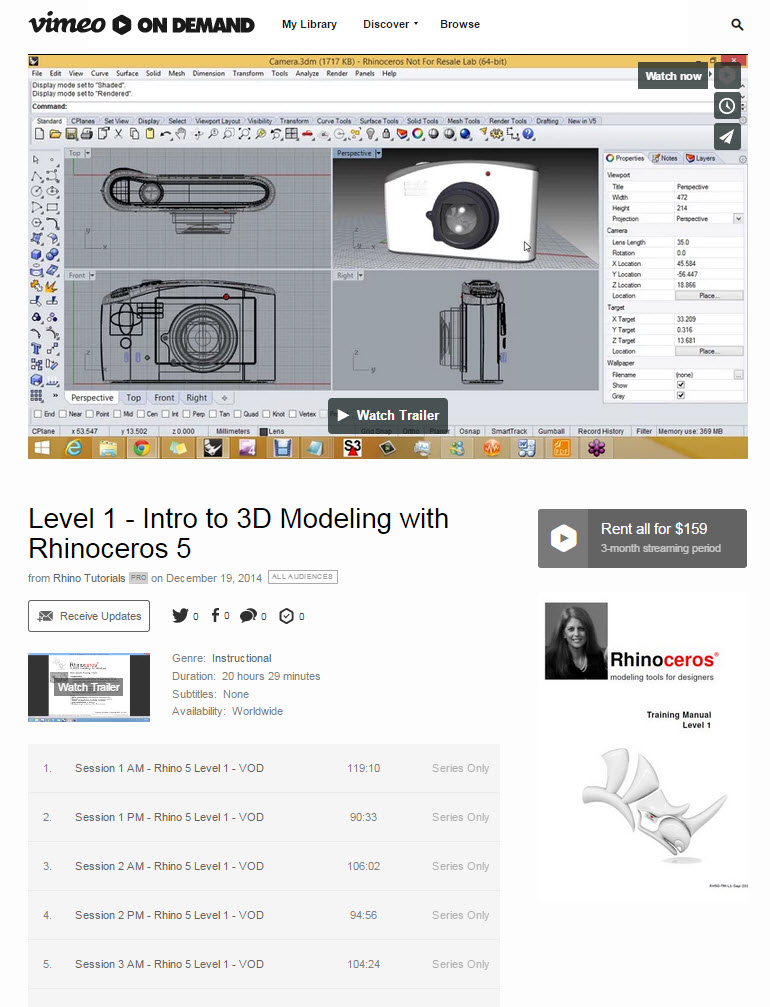
Task: Toggle the Mid osnap checkbox
Action: [x=118, y=414]
